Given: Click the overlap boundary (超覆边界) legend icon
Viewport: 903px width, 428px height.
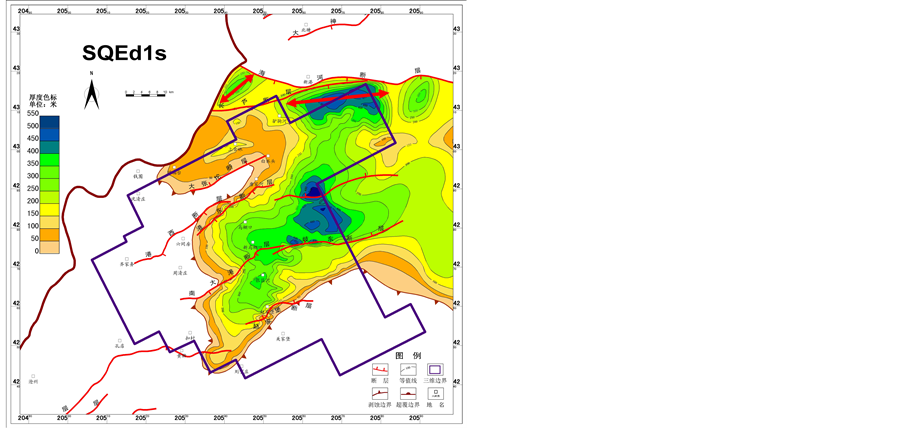Looking at the screenshot, I should 408,392.
